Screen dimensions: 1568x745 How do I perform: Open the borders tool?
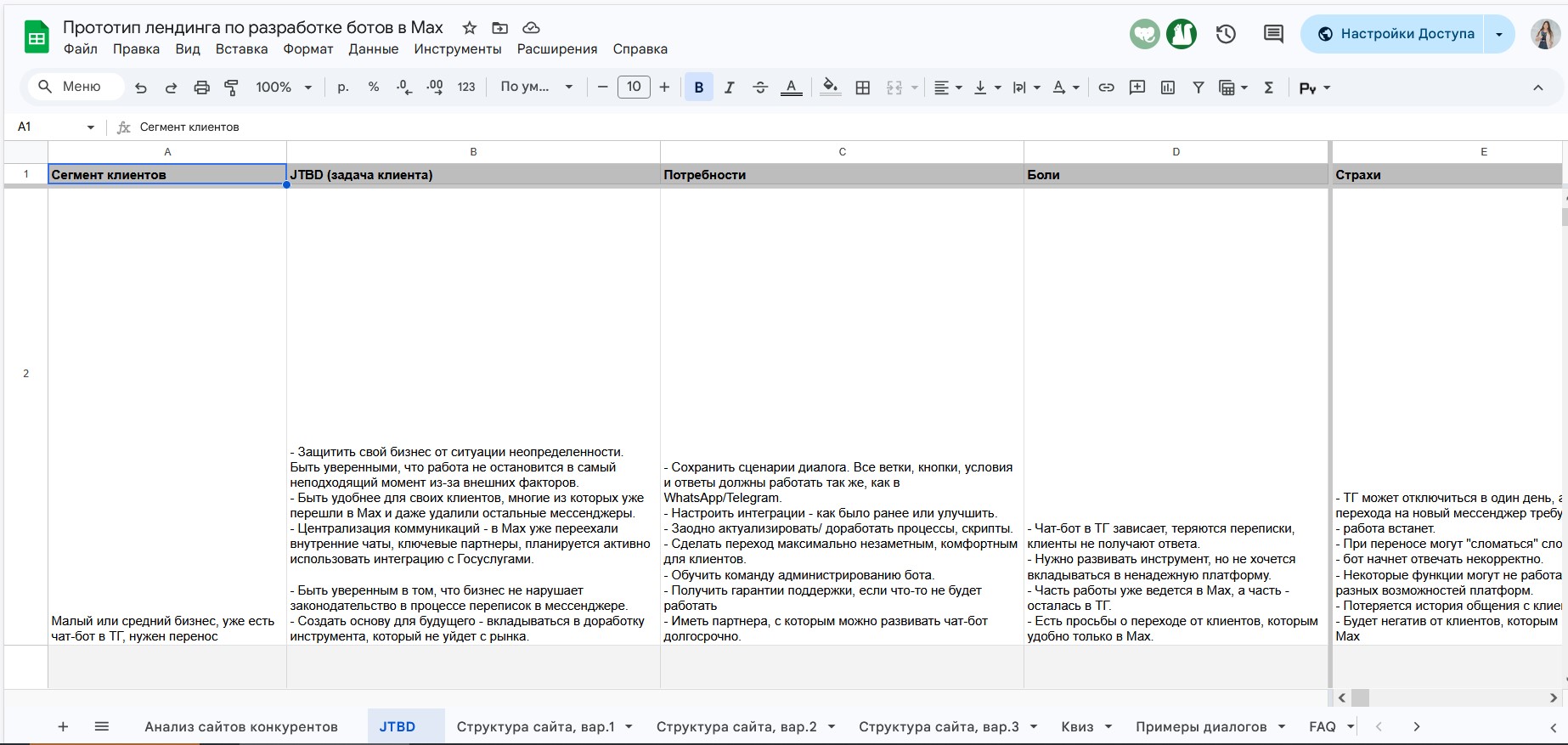863,87
